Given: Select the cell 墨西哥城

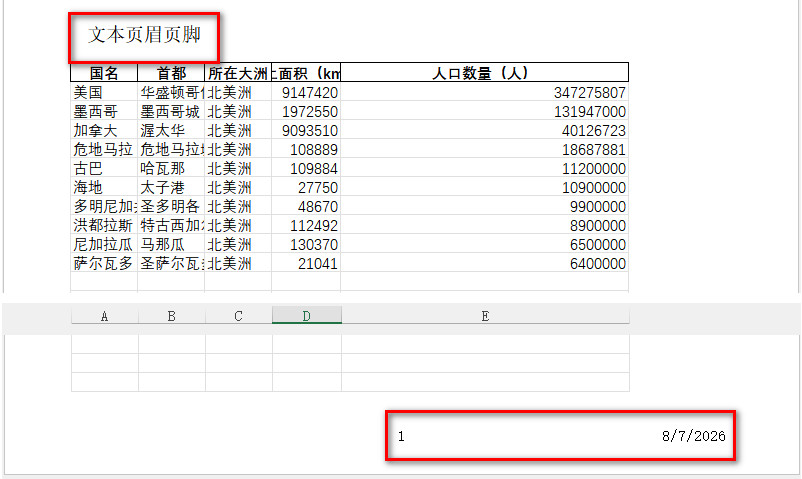Looking at the screenshot, I should [x=171, y=112].
